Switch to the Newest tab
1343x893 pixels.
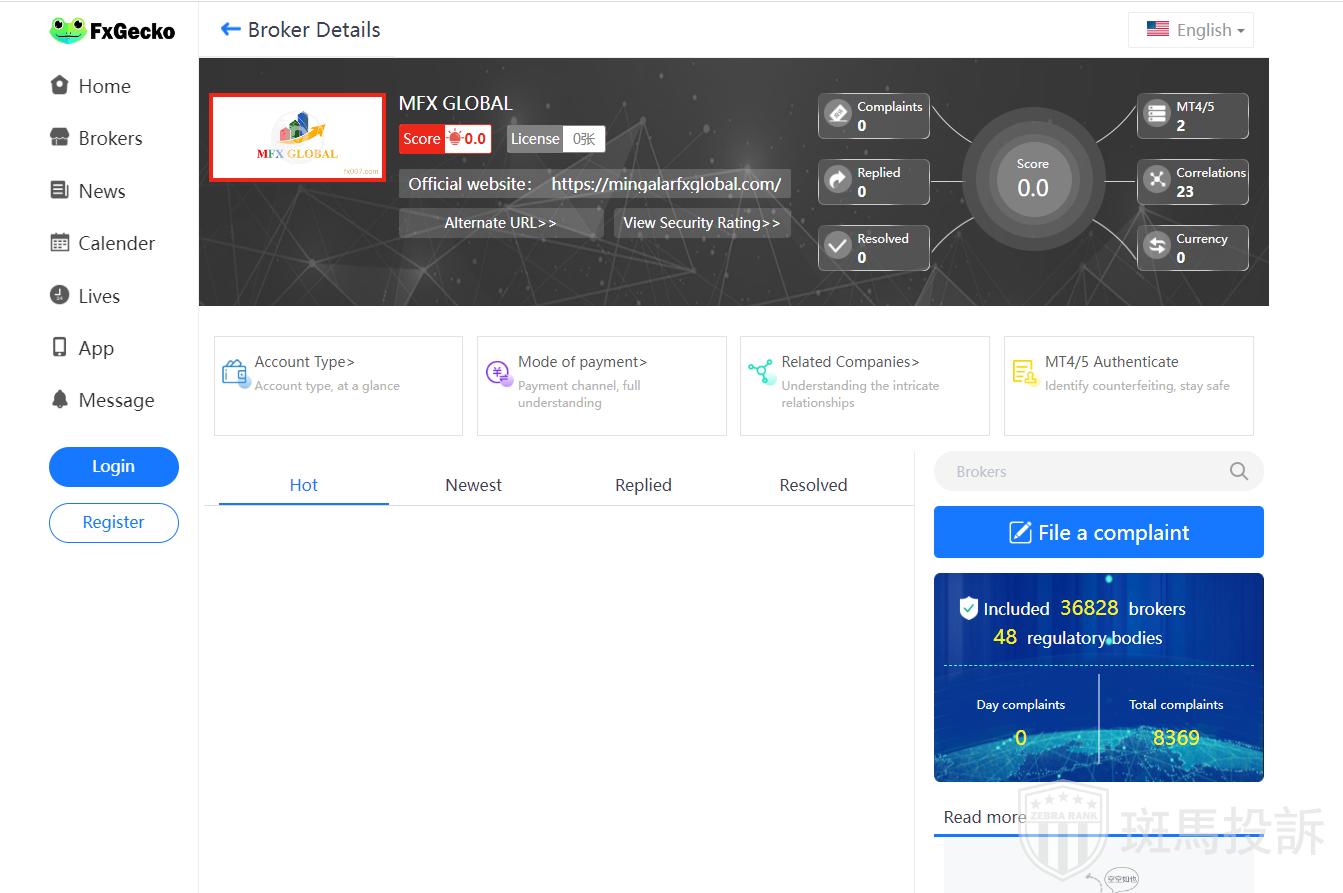pos(473,485)
